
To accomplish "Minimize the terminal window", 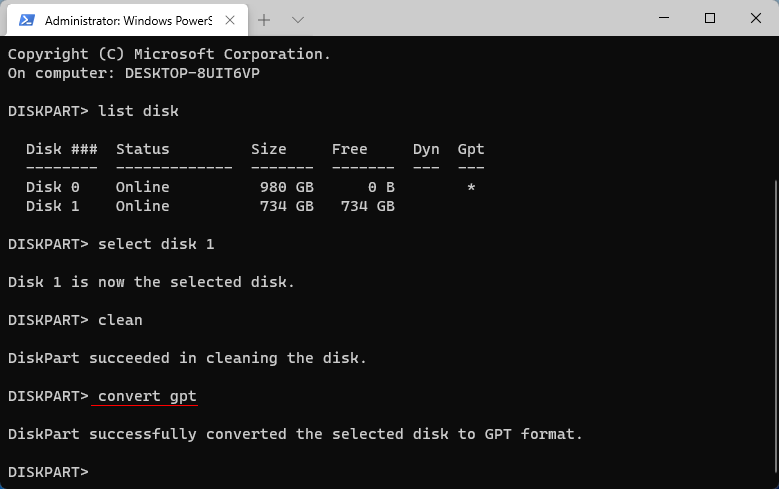I will tap(664, 18).
